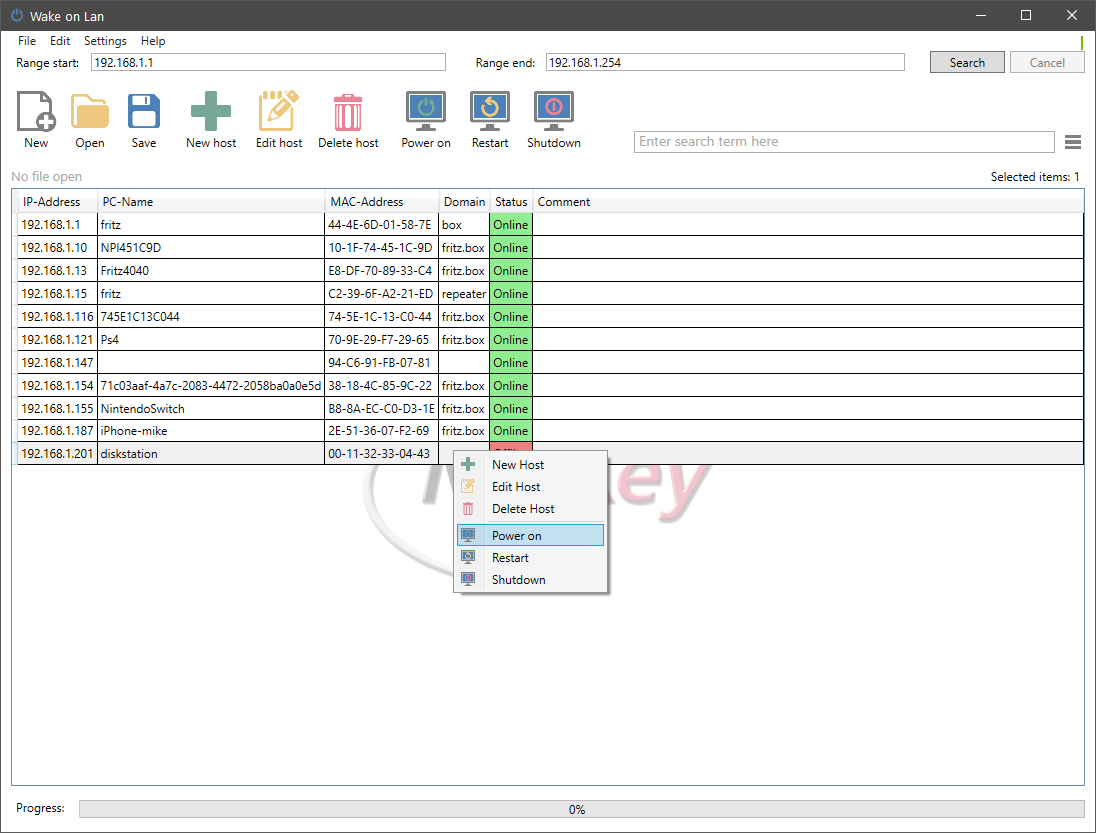
Task: Click the Online status of NintendoSwitch
Action: pyautogui.click(x=511, y=408)
